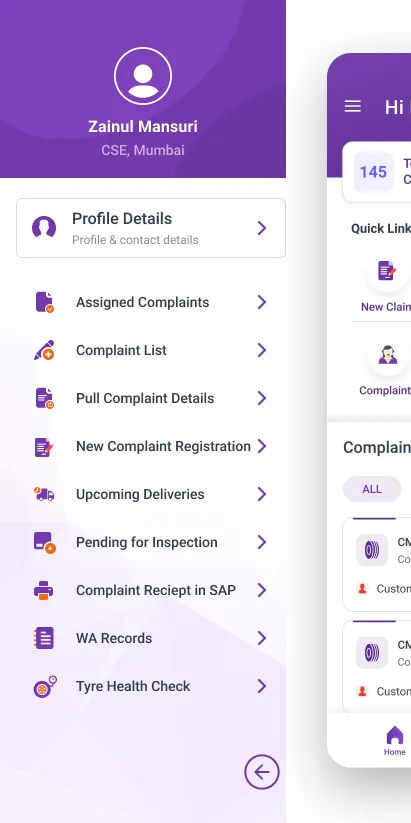The image size is (411, 823).
Task: Click the hamburger menu icon
Action: click(353, 107)
